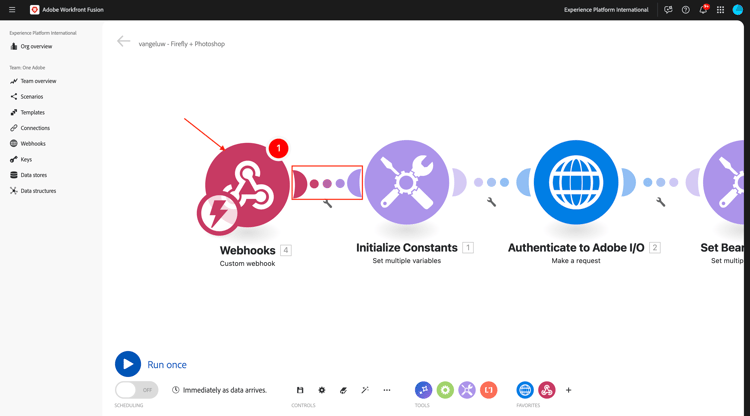Select the Webhooks custom webhook module

(247, 185)
